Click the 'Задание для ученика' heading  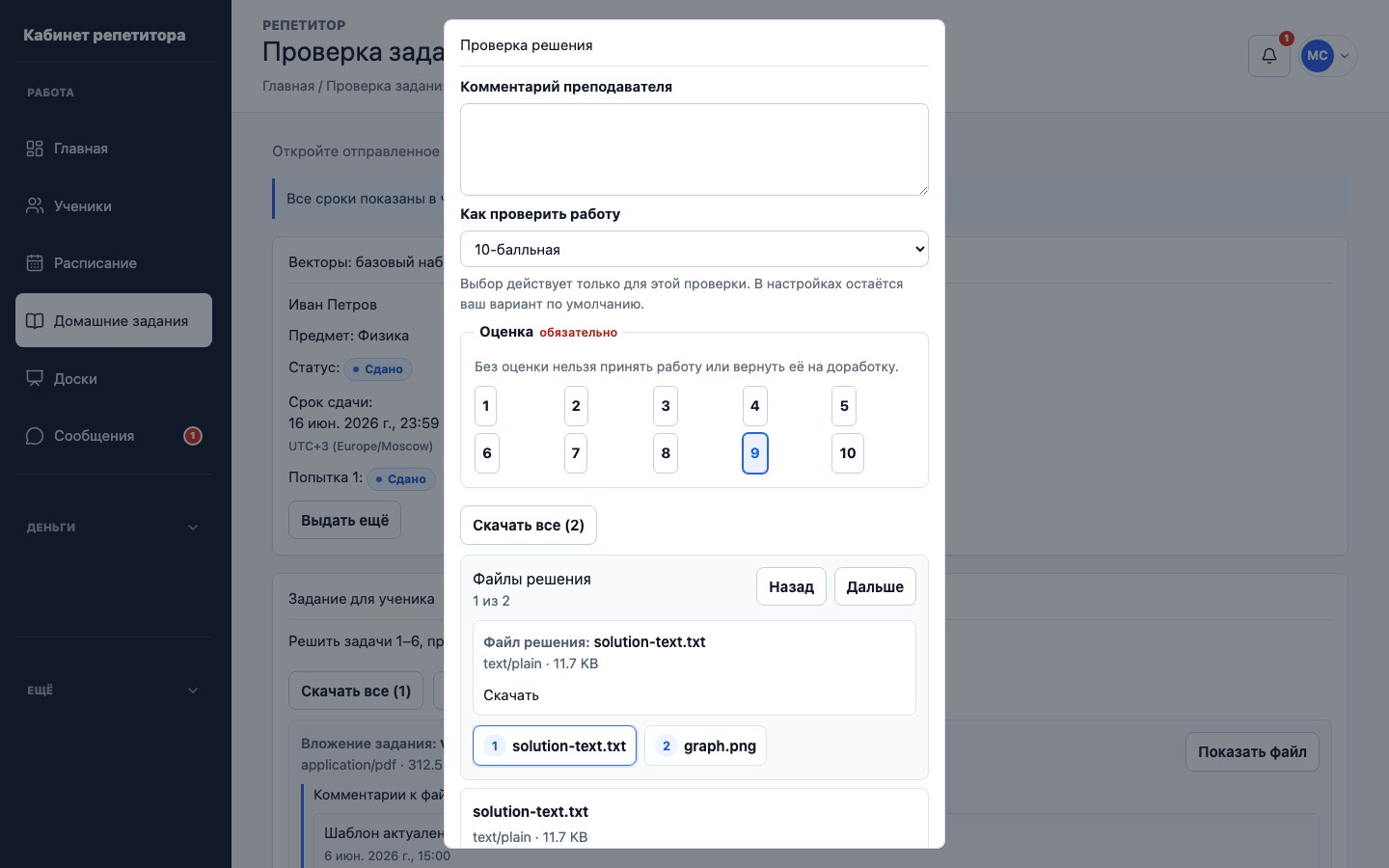point(362,599)
